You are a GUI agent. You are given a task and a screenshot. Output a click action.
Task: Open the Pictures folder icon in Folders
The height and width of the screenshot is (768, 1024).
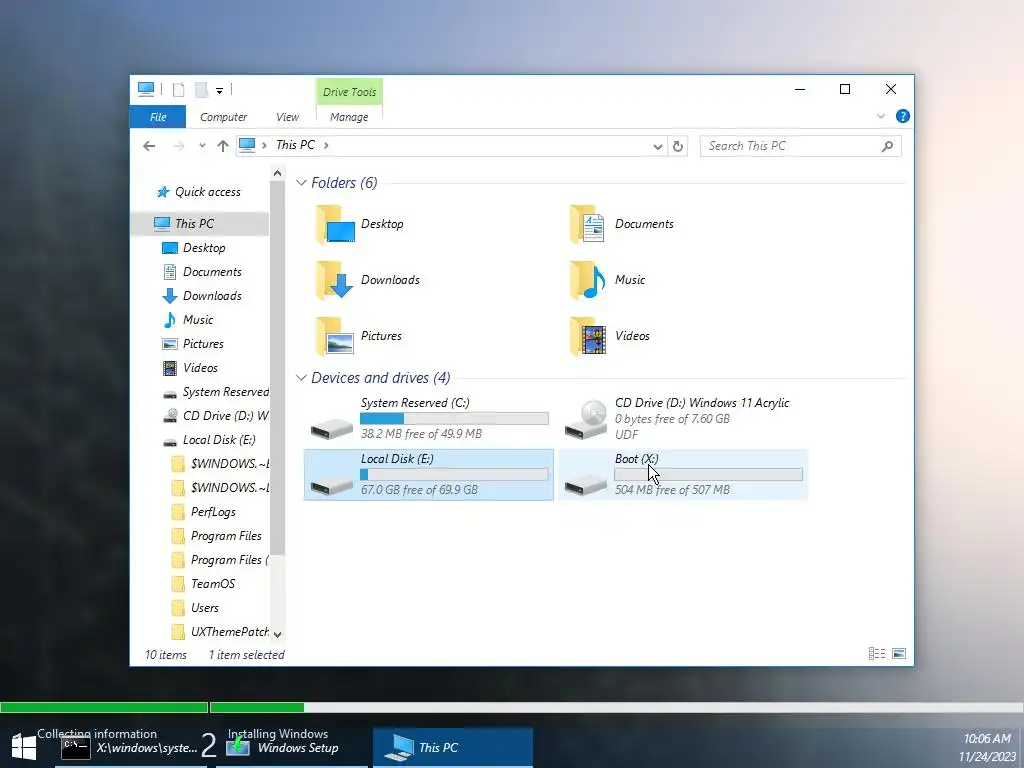pos(334,337)
